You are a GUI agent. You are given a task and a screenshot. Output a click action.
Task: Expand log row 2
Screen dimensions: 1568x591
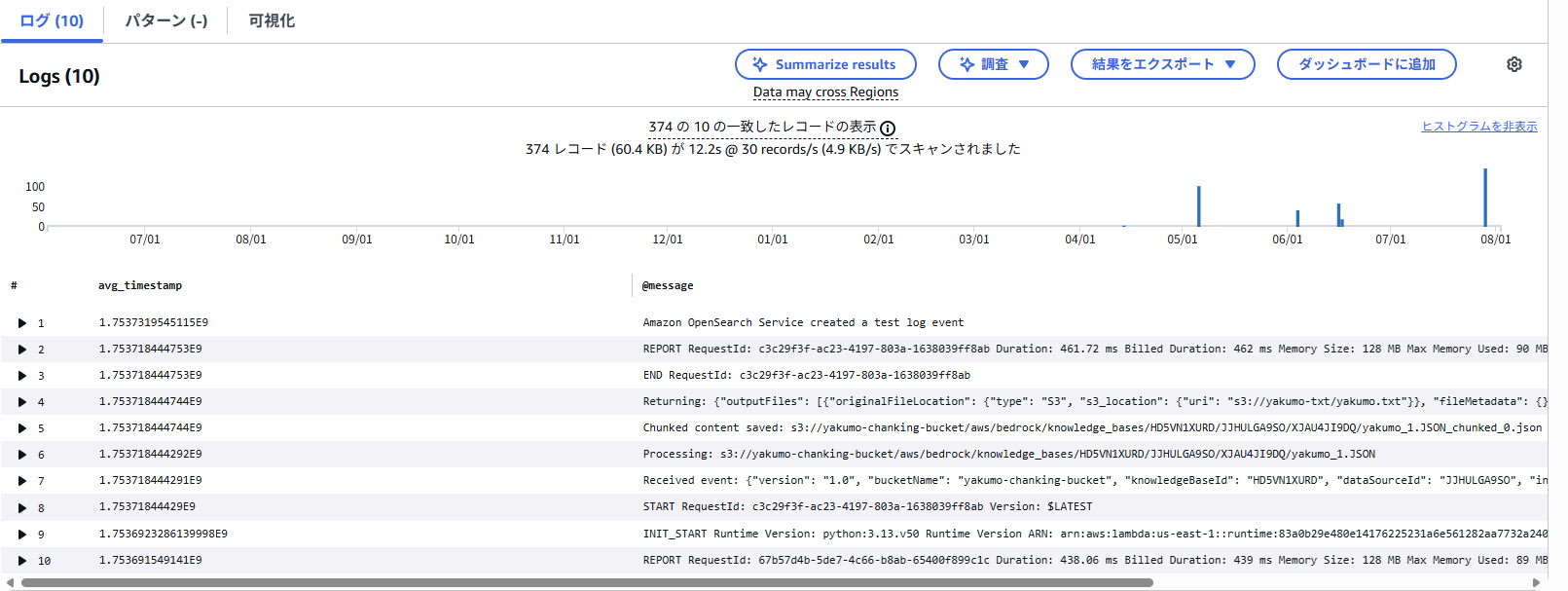[21, 350]
